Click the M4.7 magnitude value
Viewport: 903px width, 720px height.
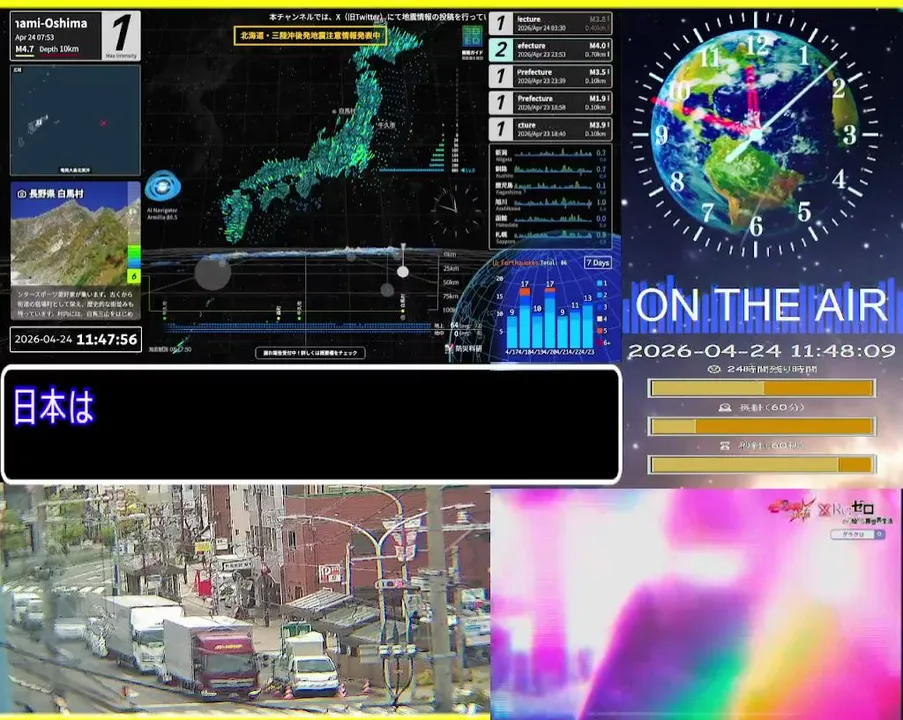(x=24, y=49)
